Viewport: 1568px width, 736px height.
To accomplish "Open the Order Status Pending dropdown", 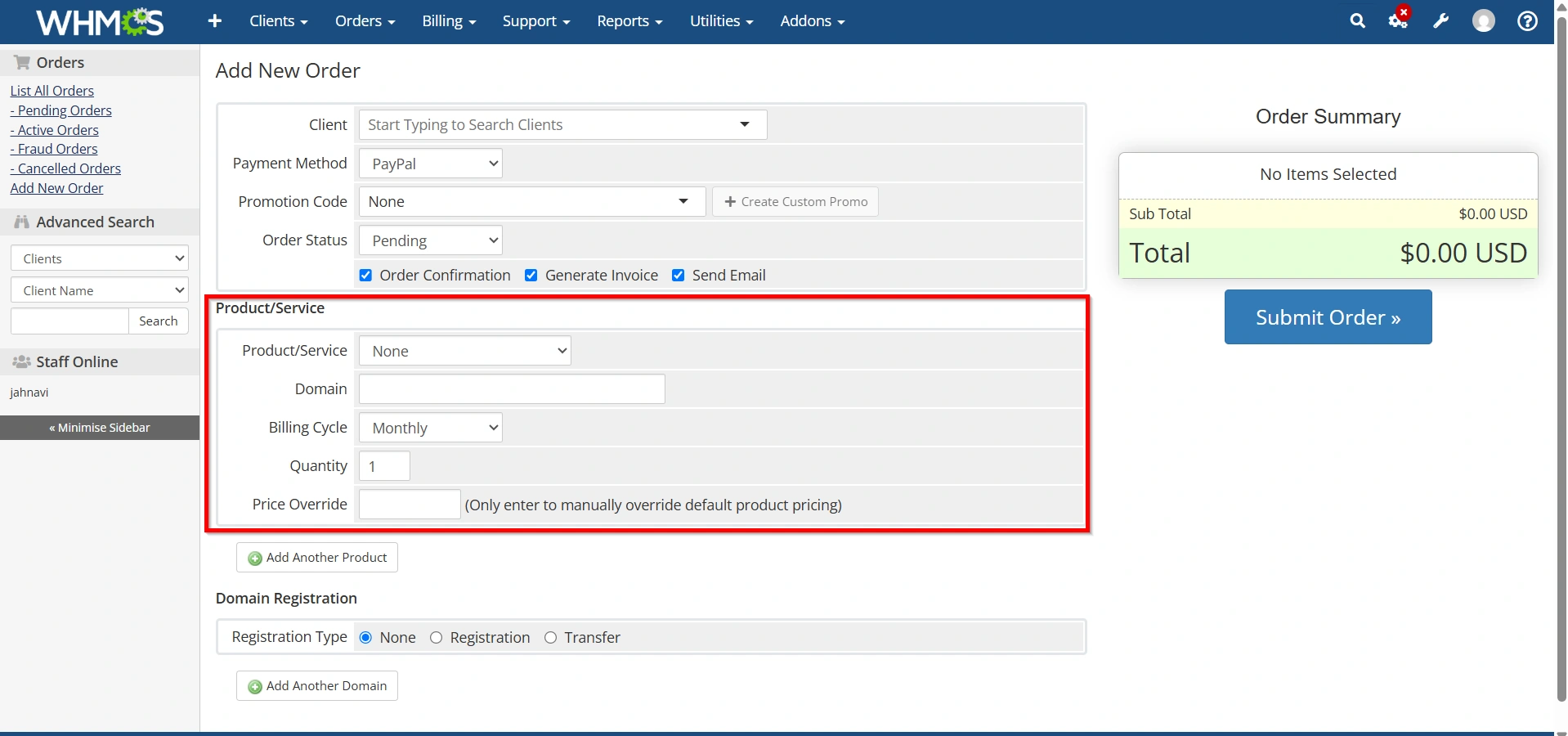I will [431, 240].
